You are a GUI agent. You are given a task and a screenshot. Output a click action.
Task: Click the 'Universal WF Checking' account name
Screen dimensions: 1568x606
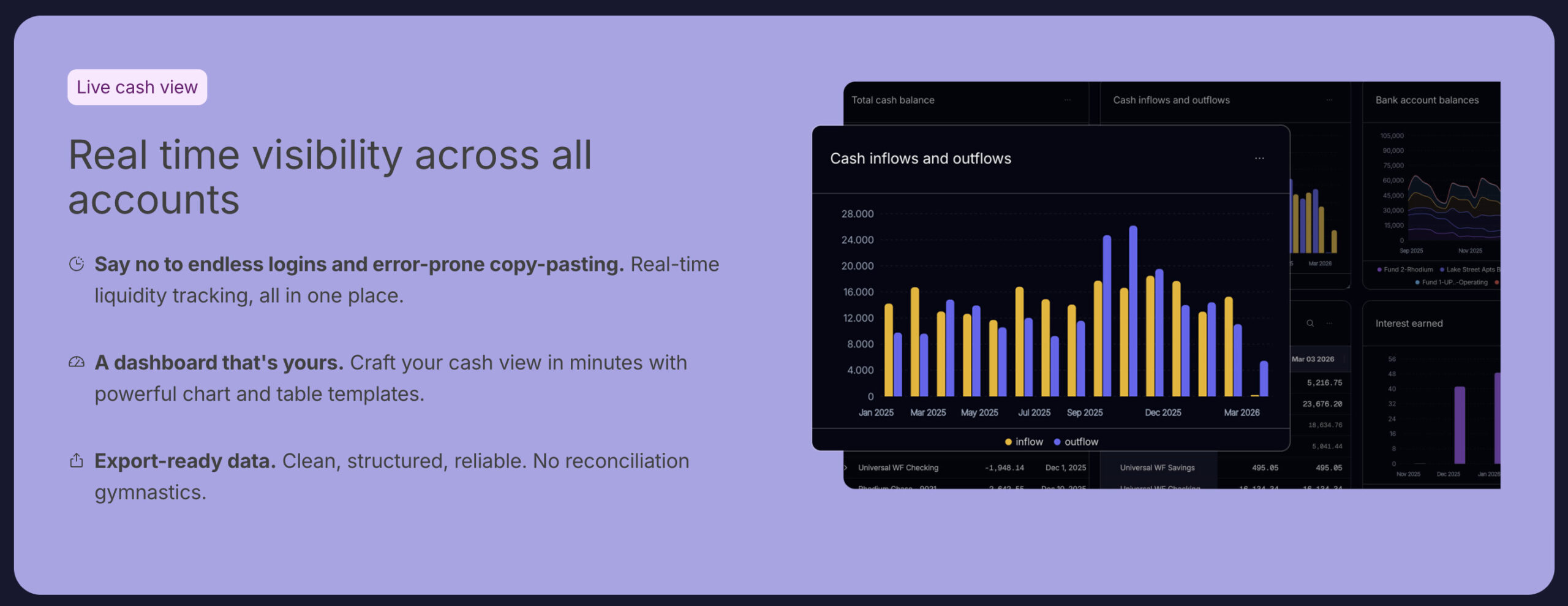pos(898,468)
